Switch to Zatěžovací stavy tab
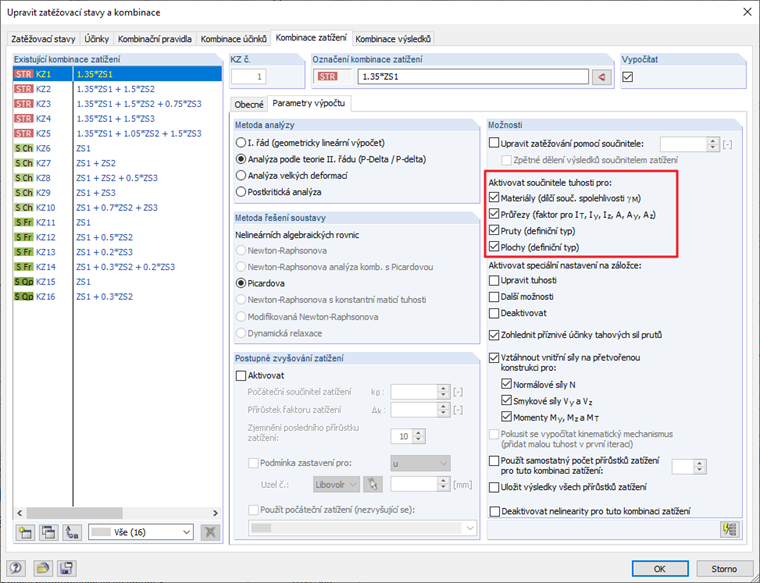The height and width of the screenshot is (583, 760). tap(43, 39)
